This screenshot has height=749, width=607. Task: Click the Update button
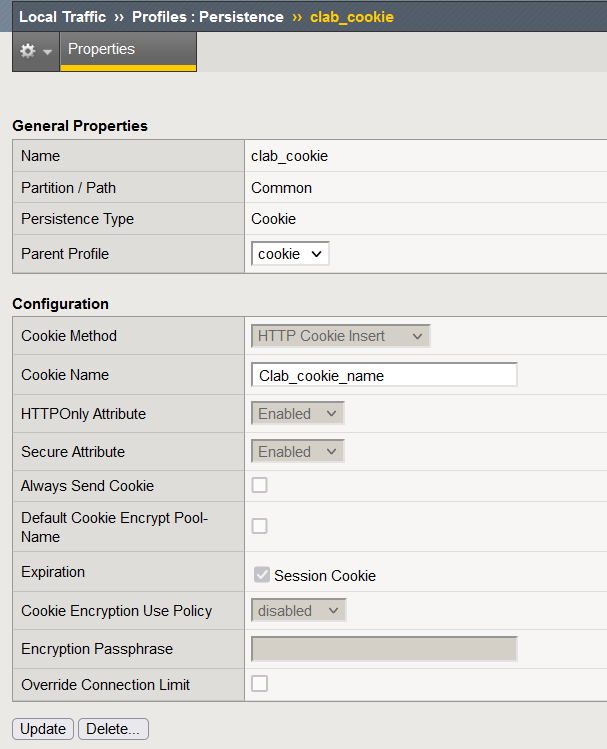click(43, 729)
